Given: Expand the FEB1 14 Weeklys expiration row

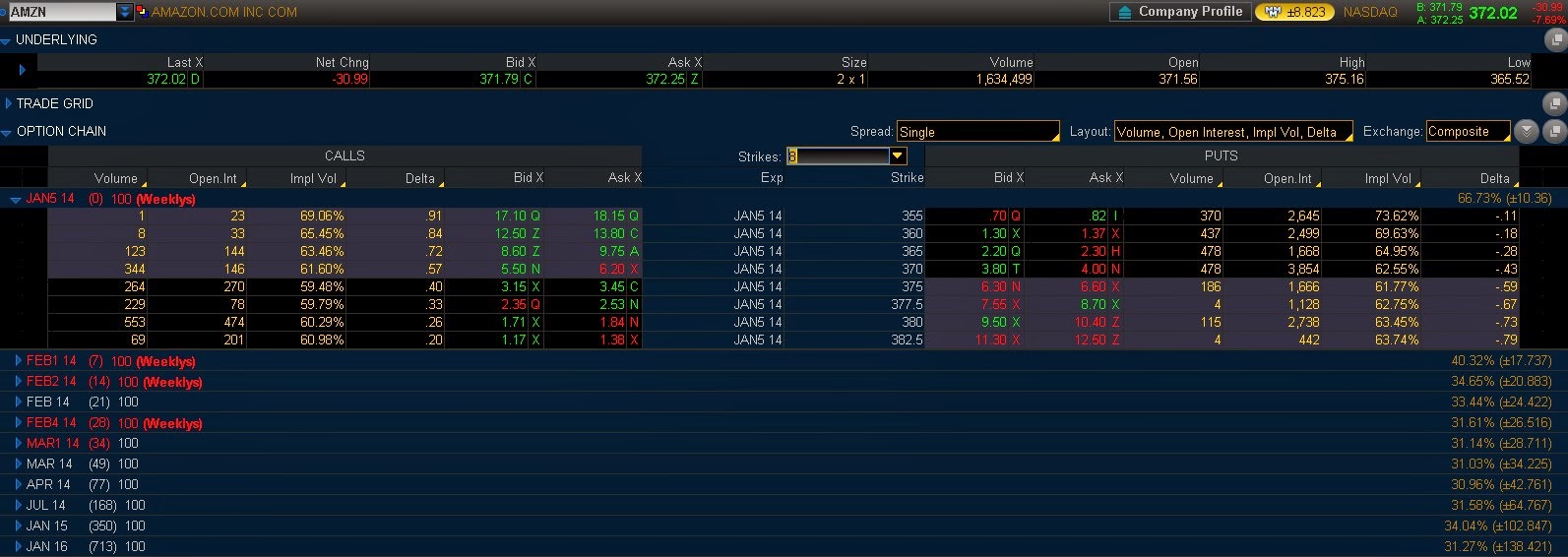Looking at the screenshot, I should click(18, 361).
